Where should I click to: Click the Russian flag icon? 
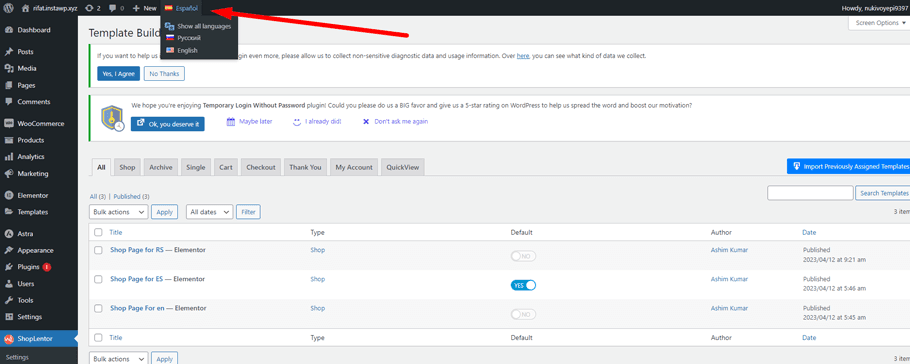click(x=170, y=38)
